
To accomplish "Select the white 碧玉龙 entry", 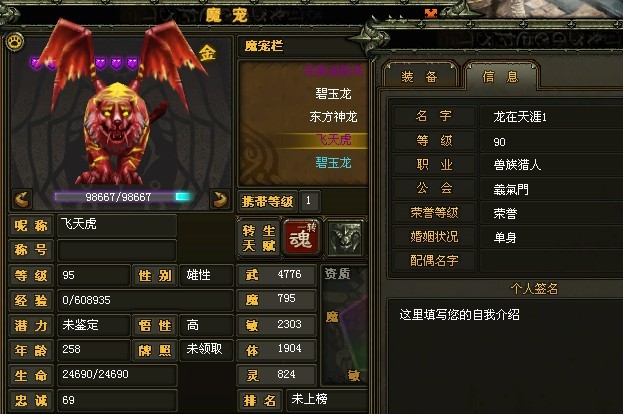I will (333, 94).
